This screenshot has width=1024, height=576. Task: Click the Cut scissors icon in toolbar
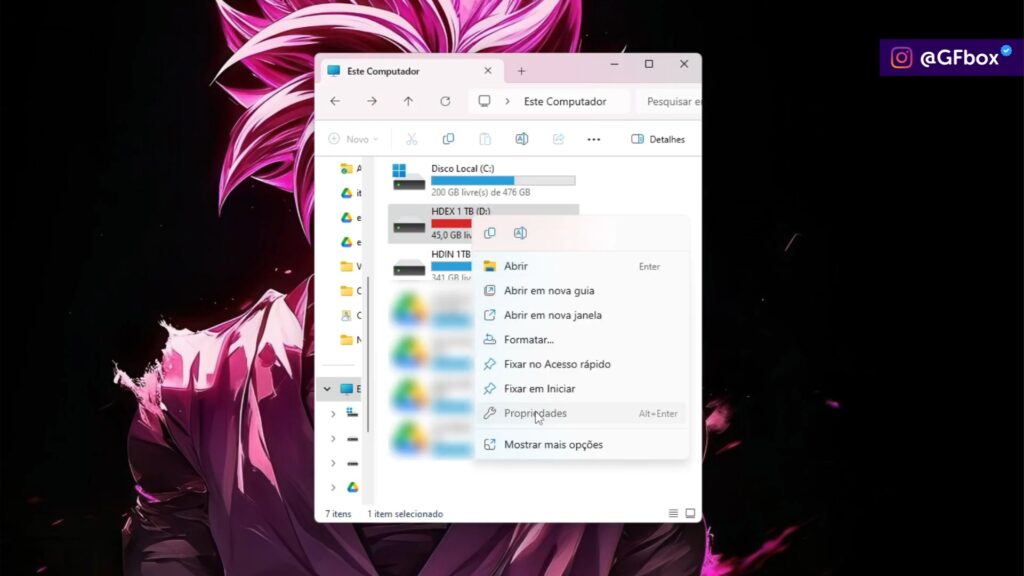pyautogui.click(x=411, y=139)
